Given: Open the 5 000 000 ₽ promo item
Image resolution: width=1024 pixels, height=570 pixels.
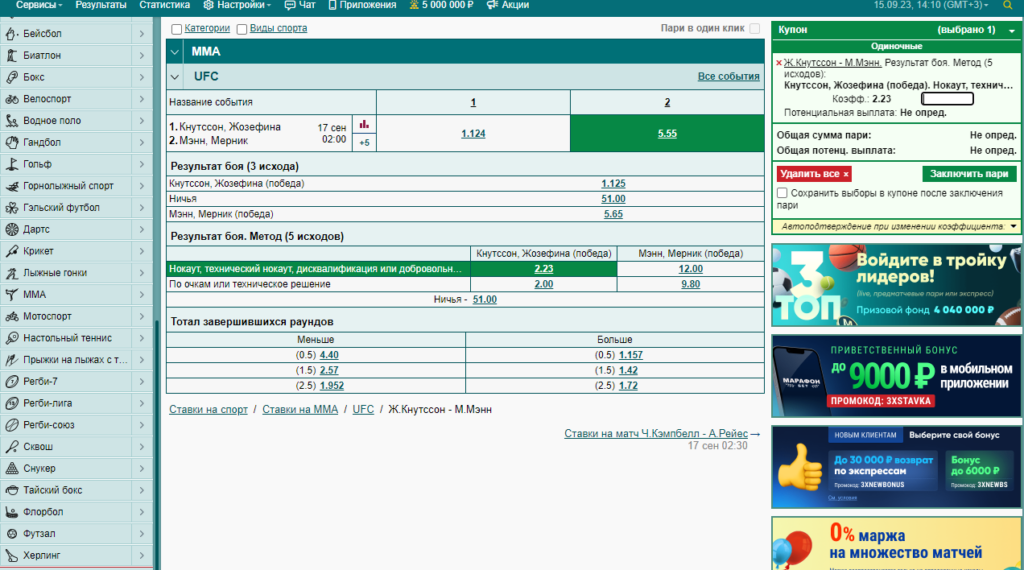Looking at the screenshot, I should pos(441,5).
